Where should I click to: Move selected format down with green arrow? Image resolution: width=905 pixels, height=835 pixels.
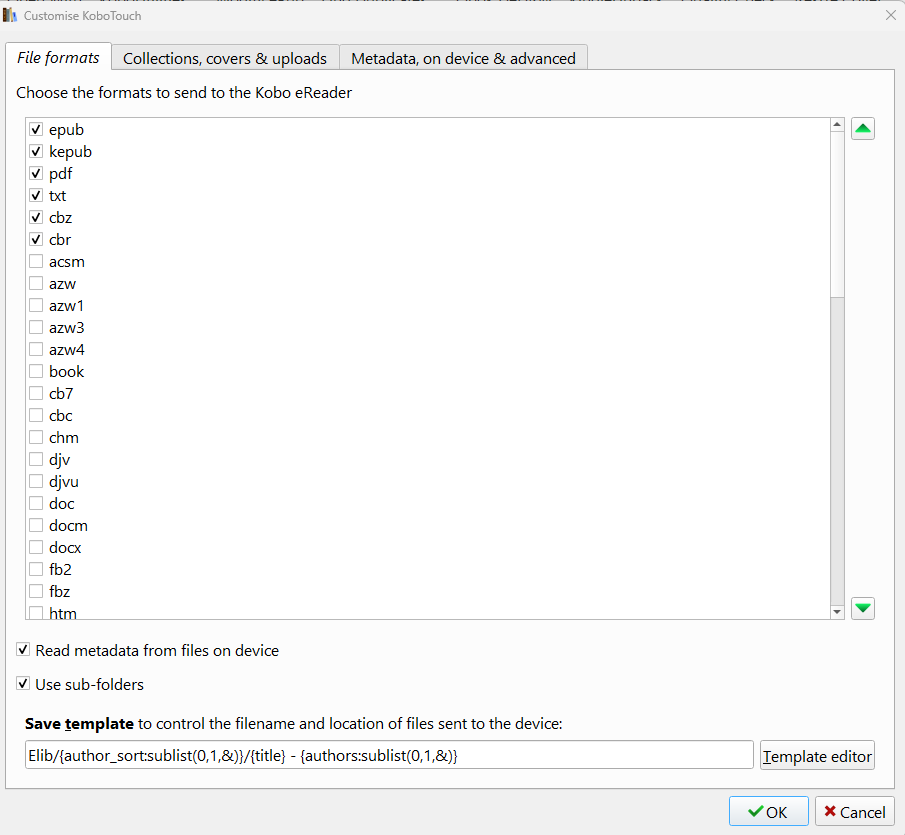click(x=862, y=608)
